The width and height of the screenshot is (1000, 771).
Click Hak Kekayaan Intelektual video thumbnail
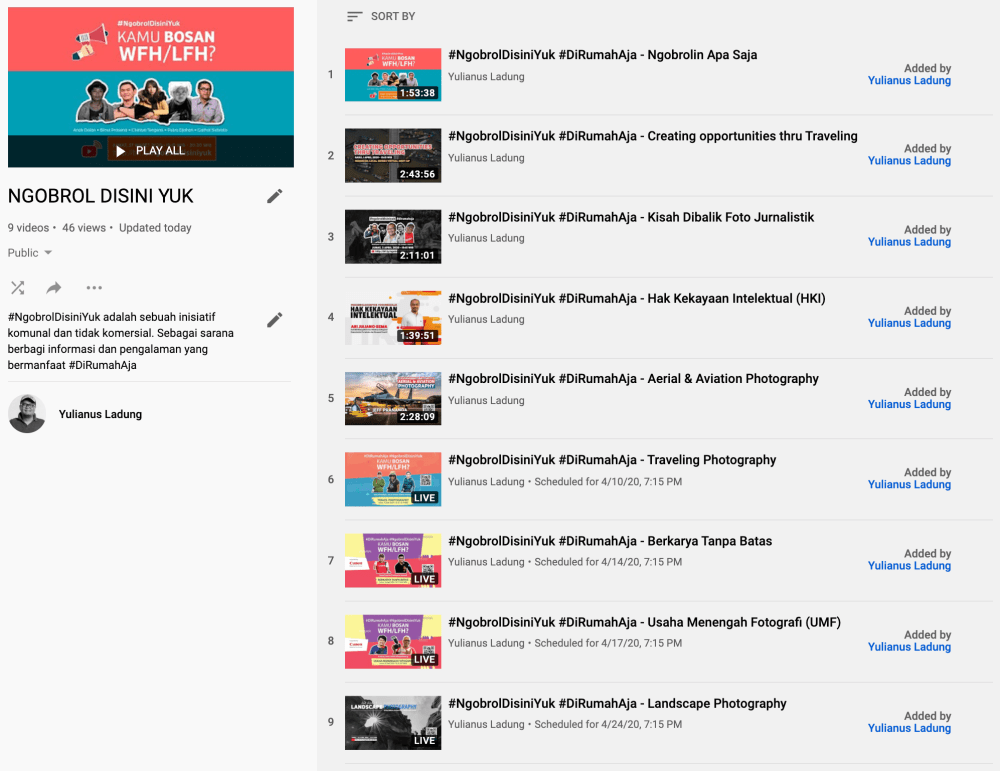pyautogui.click(x=393, y=318)
